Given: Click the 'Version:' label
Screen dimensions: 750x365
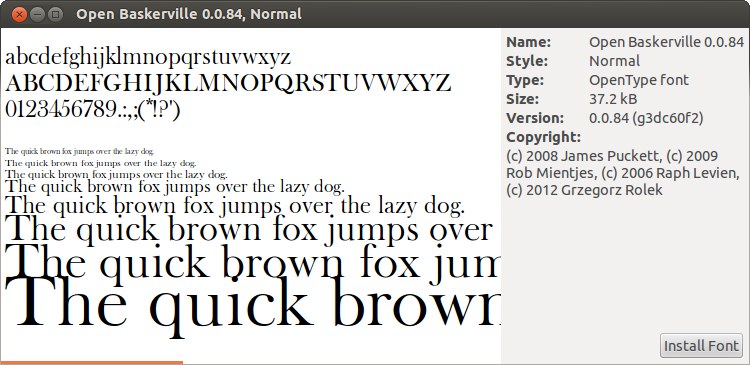Looking at the screenshot, I should tap(535, 118).
